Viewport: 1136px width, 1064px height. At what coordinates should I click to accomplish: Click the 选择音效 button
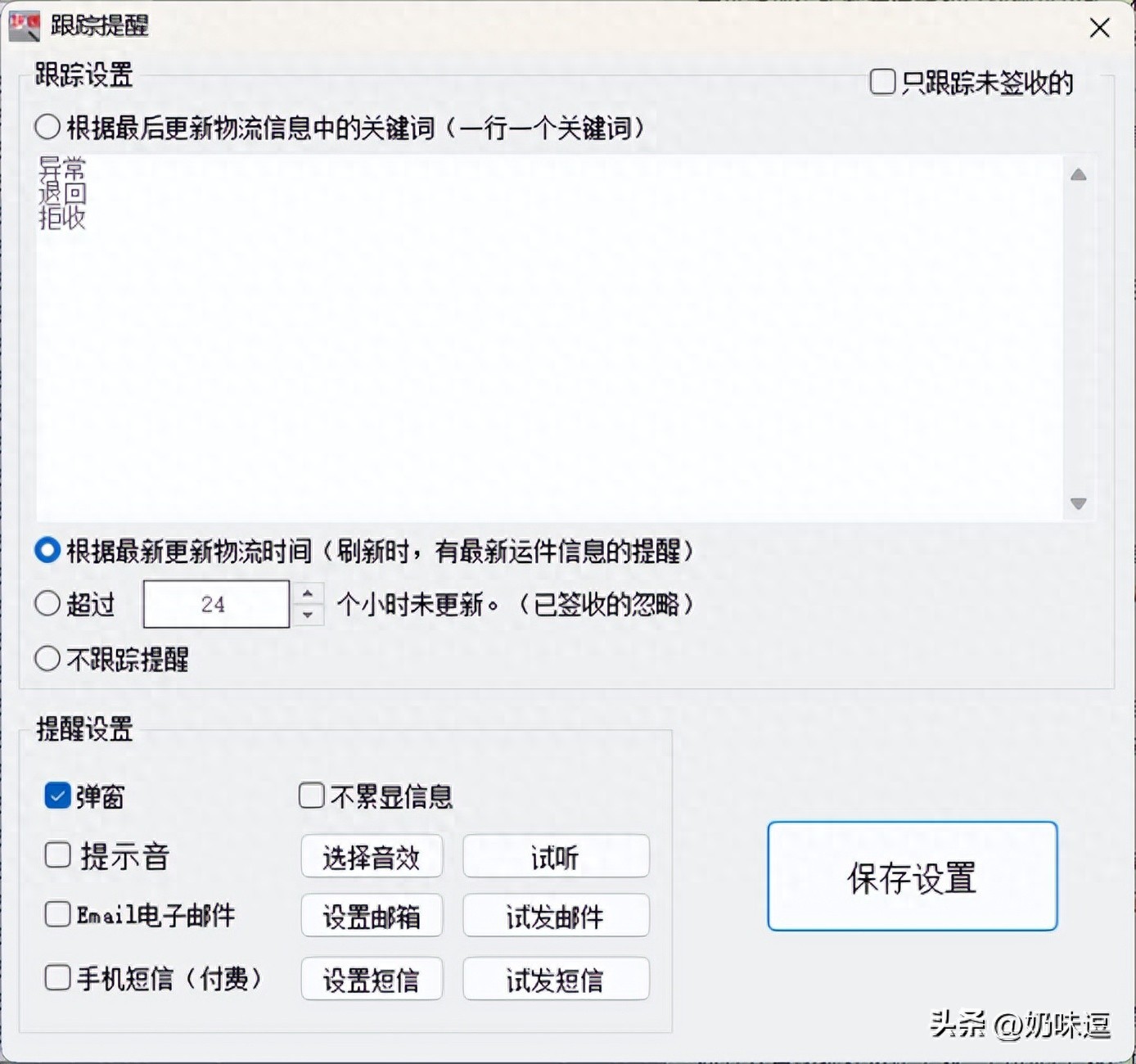point(372,856)
